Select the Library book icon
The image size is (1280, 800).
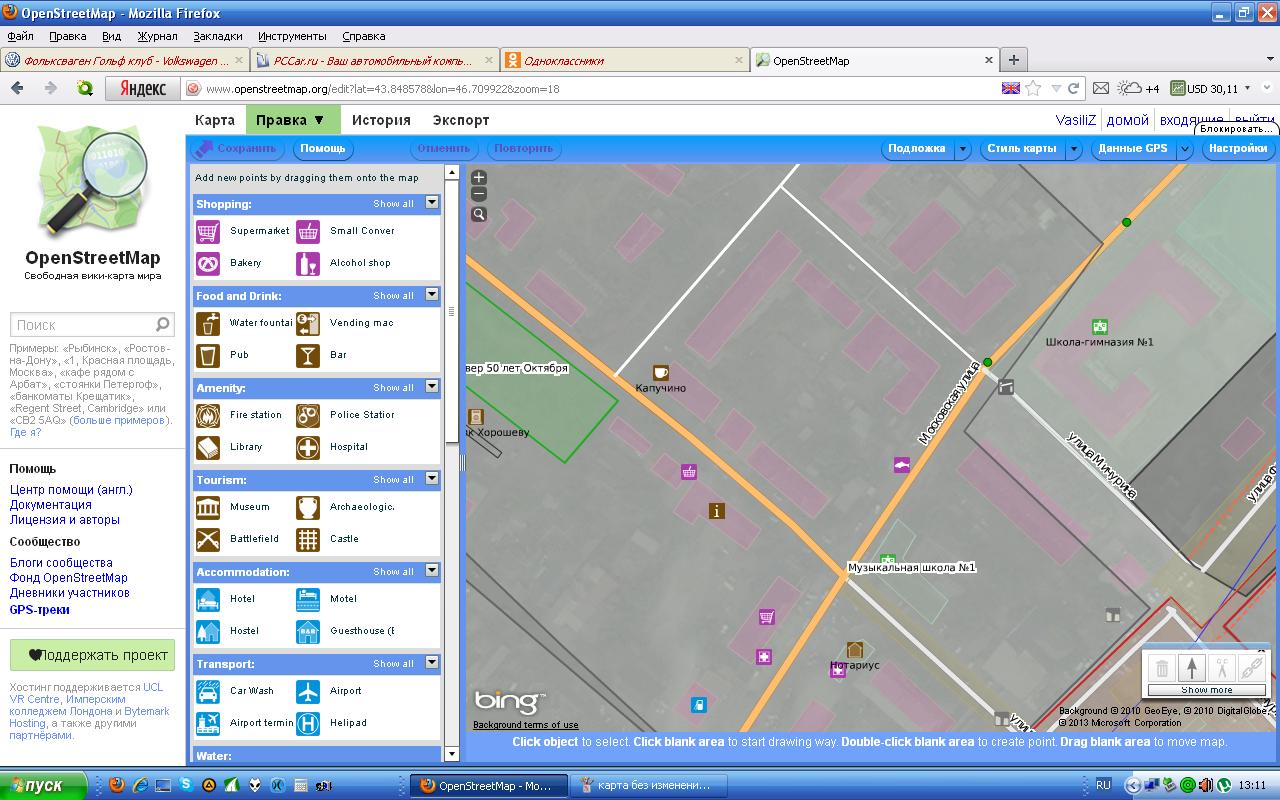point(208,447)
